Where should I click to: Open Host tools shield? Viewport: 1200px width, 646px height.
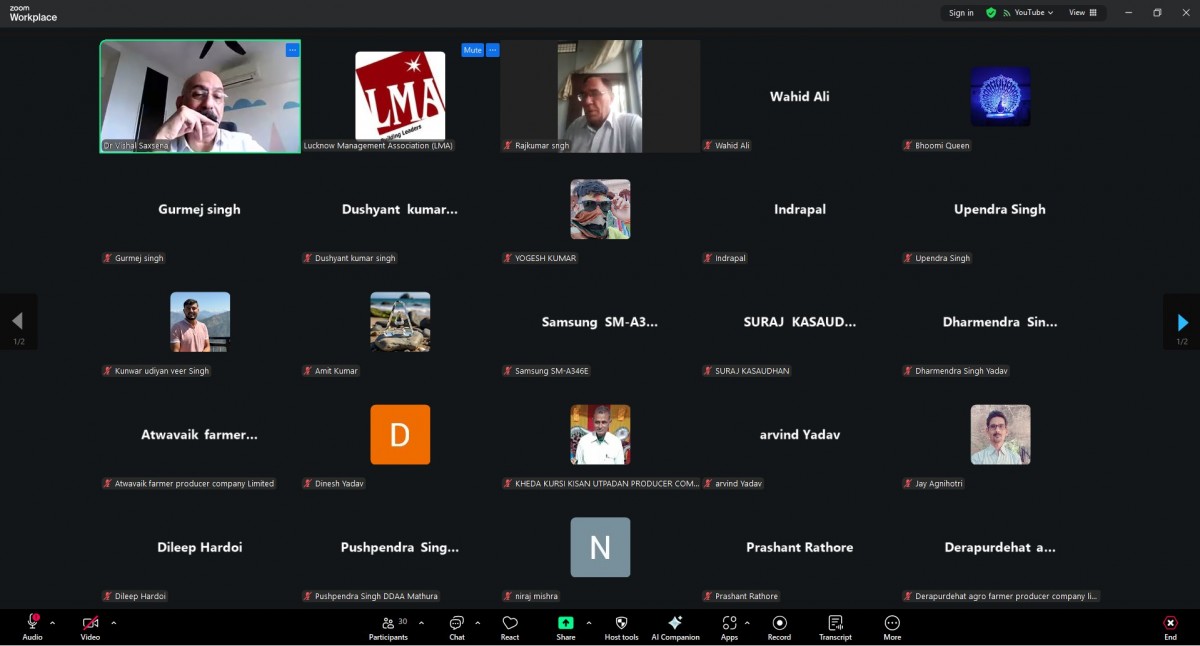coord(621,627)
